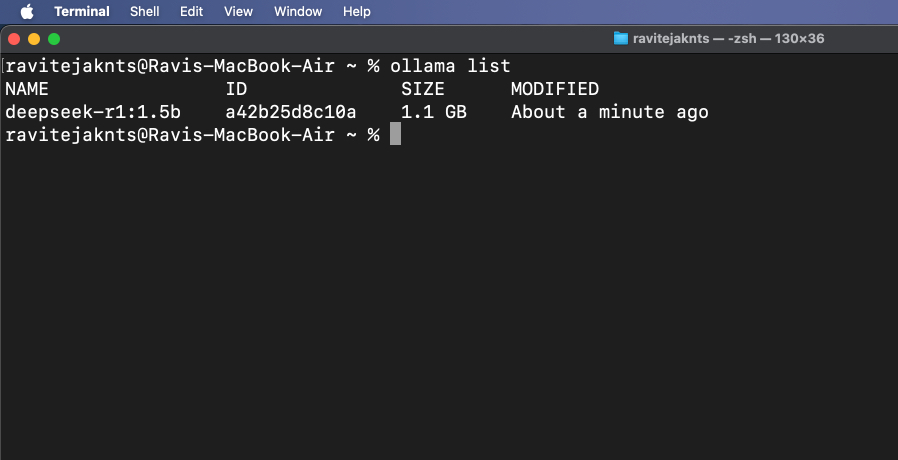The image size is (898, 460).
Task: Open the Window menu
Action: click(298, 12)
